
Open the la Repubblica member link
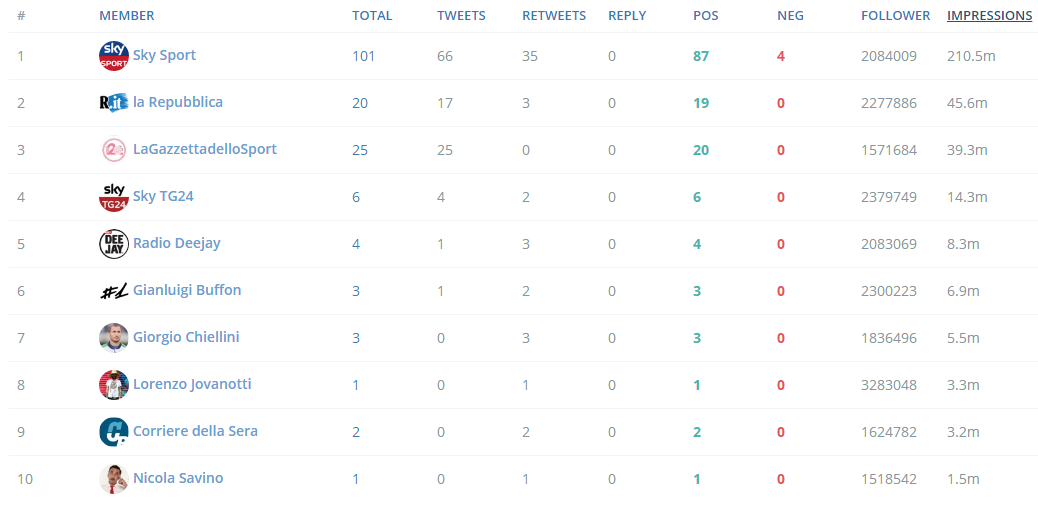tap(177, 102)
